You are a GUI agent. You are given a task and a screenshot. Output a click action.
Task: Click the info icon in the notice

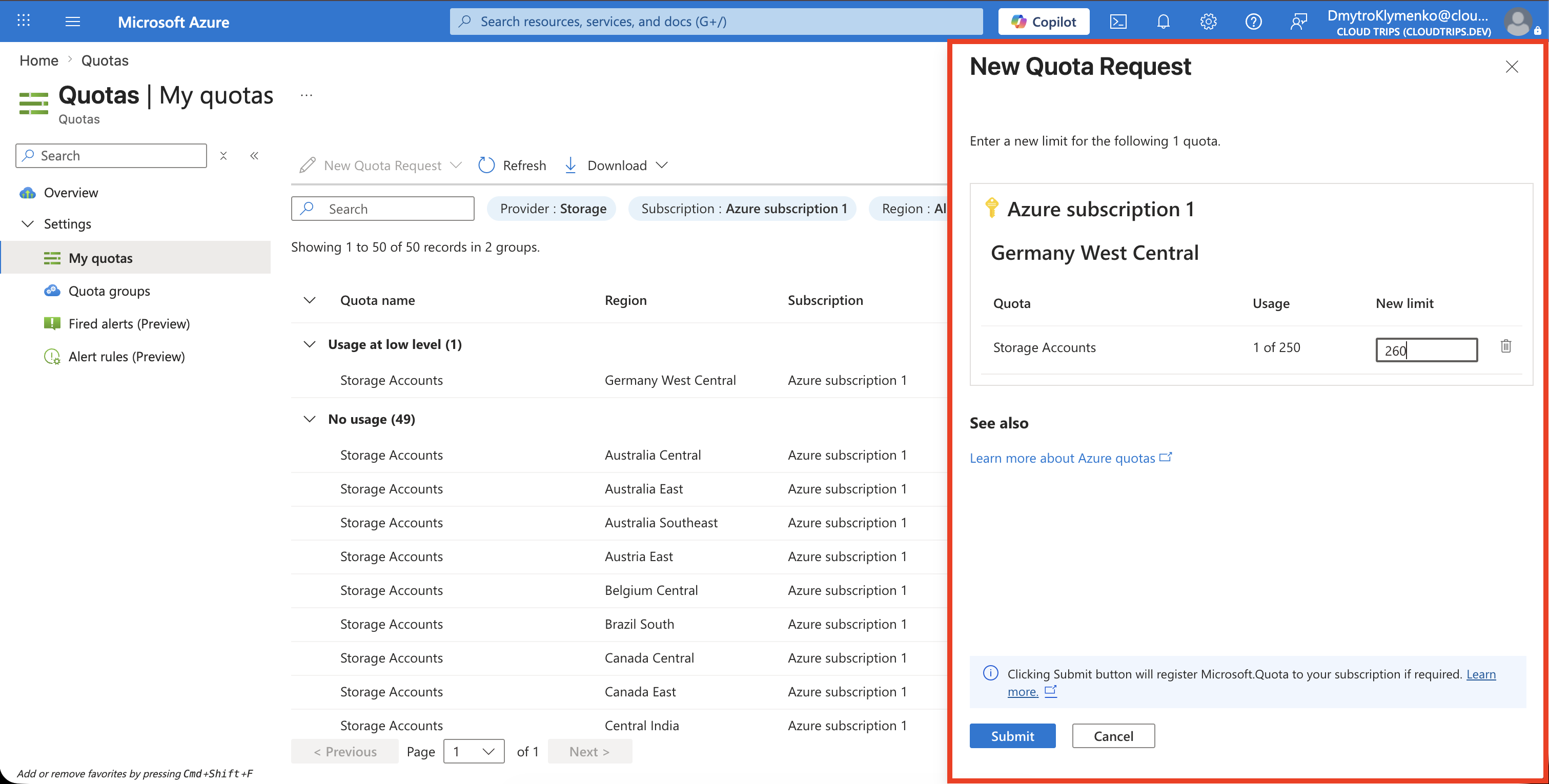coord(990,673)
